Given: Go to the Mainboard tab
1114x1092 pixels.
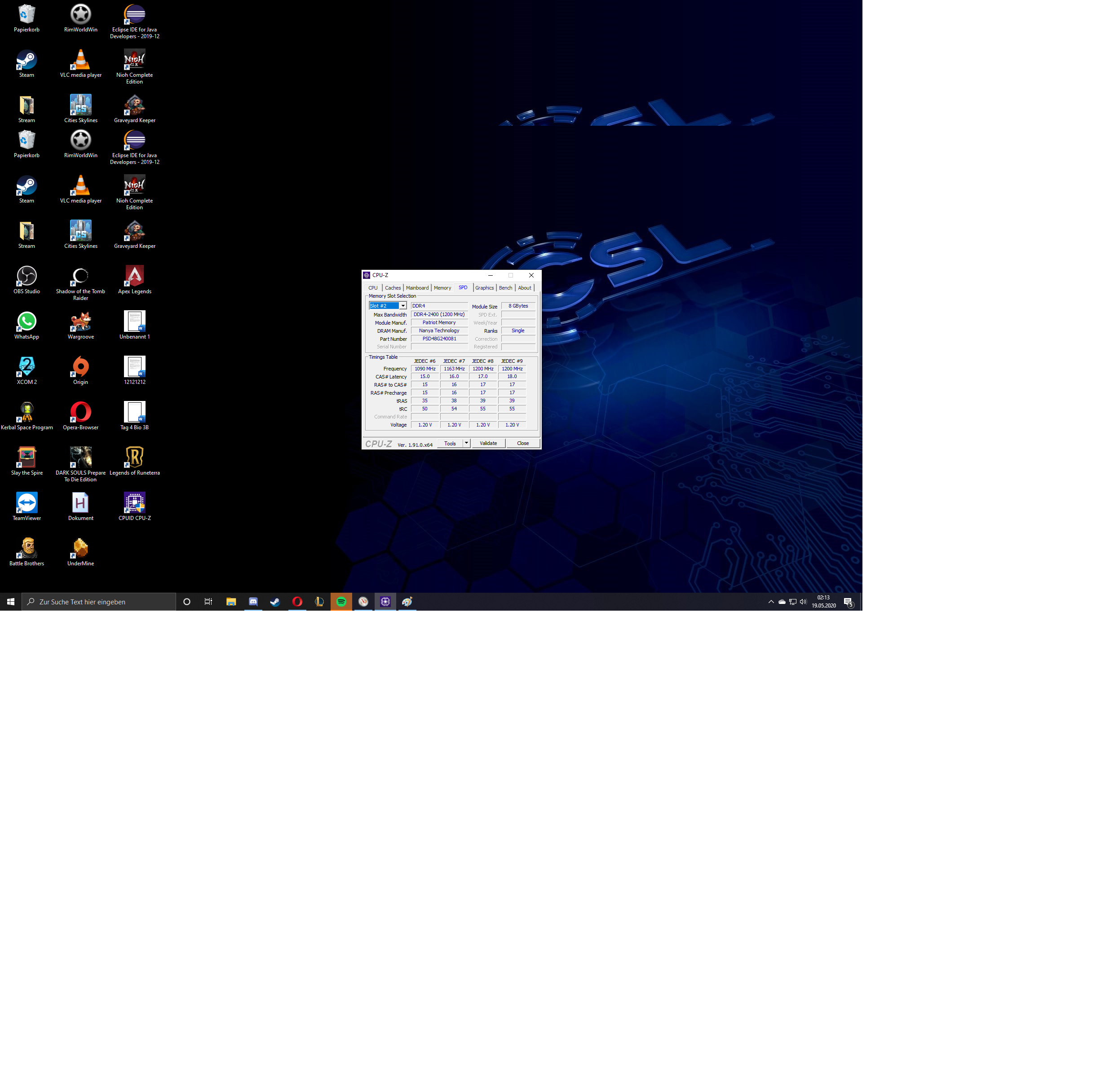Looking at the screenshot, I should coord(417,288).
